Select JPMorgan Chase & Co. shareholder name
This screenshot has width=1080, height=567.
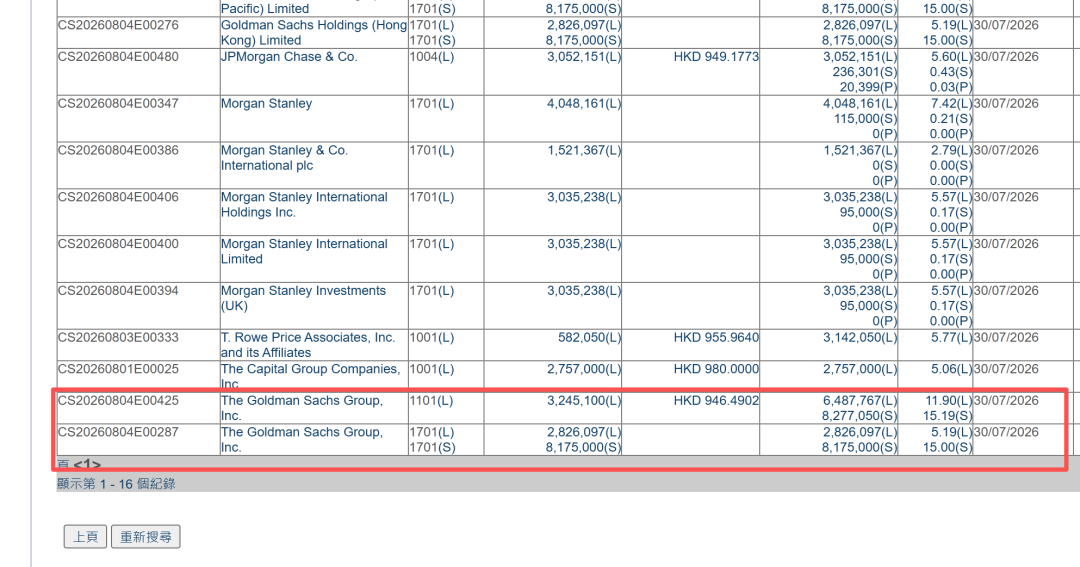pyautogui.click(x=289, y=56)
